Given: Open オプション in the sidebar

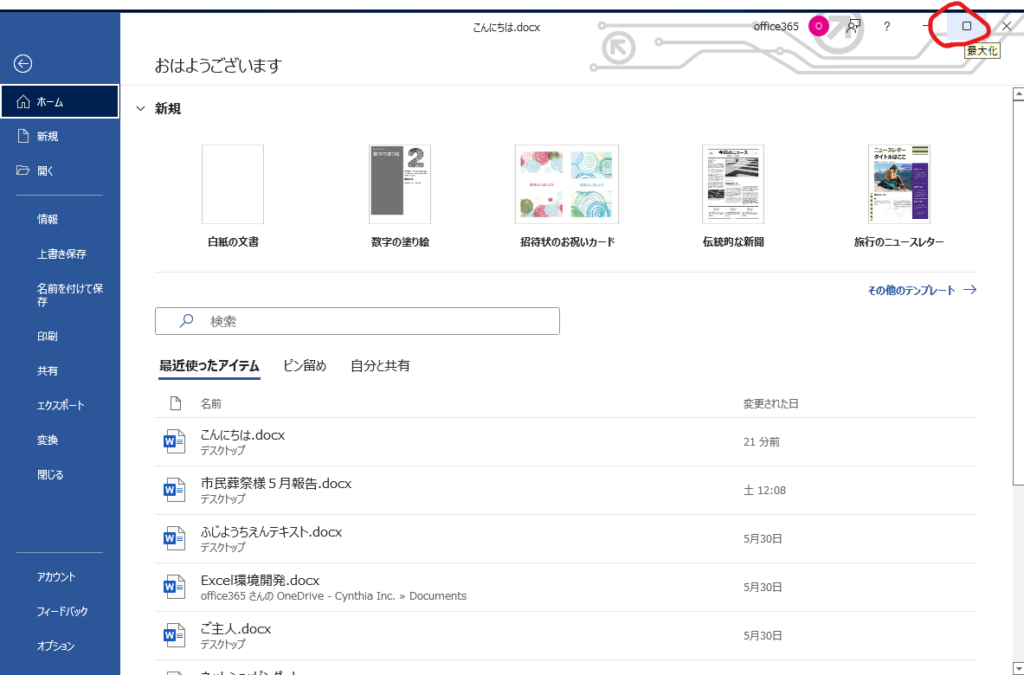Looking at the screenshot, I should (56, 646).
